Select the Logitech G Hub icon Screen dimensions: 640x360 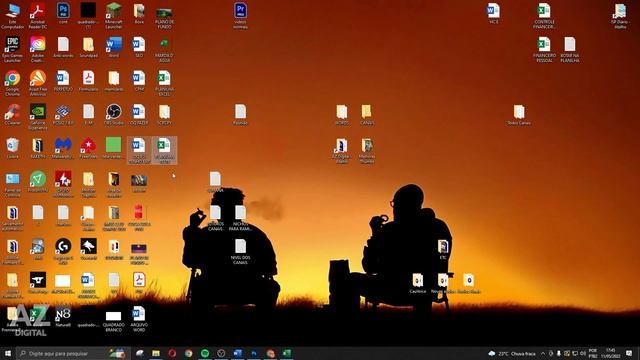click(63, 252)
